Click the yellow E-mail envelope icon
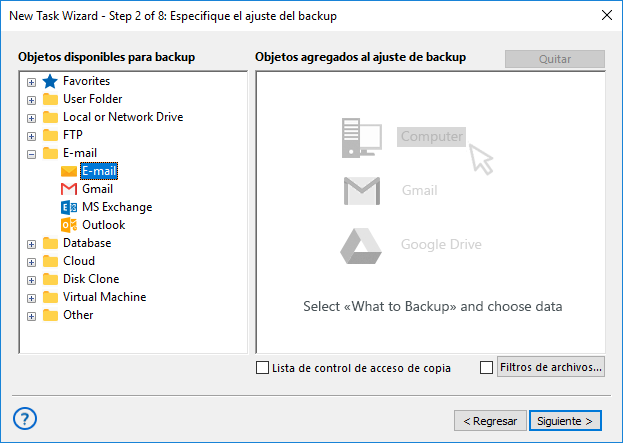The image size is (623, 443). coord(69,171)
